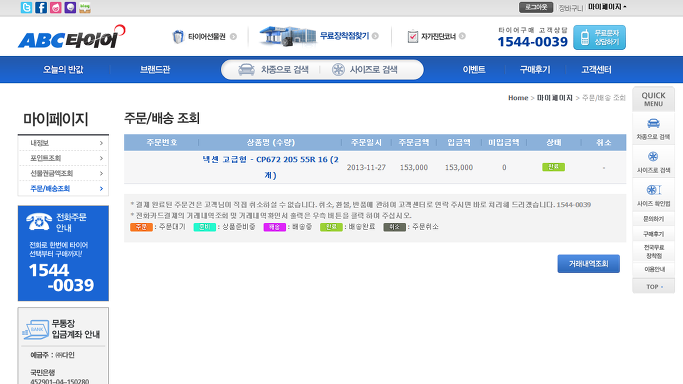683x384 pixels.
Task: Click the 무료문자 상담하기 button
Action: (x=599, y=37)
